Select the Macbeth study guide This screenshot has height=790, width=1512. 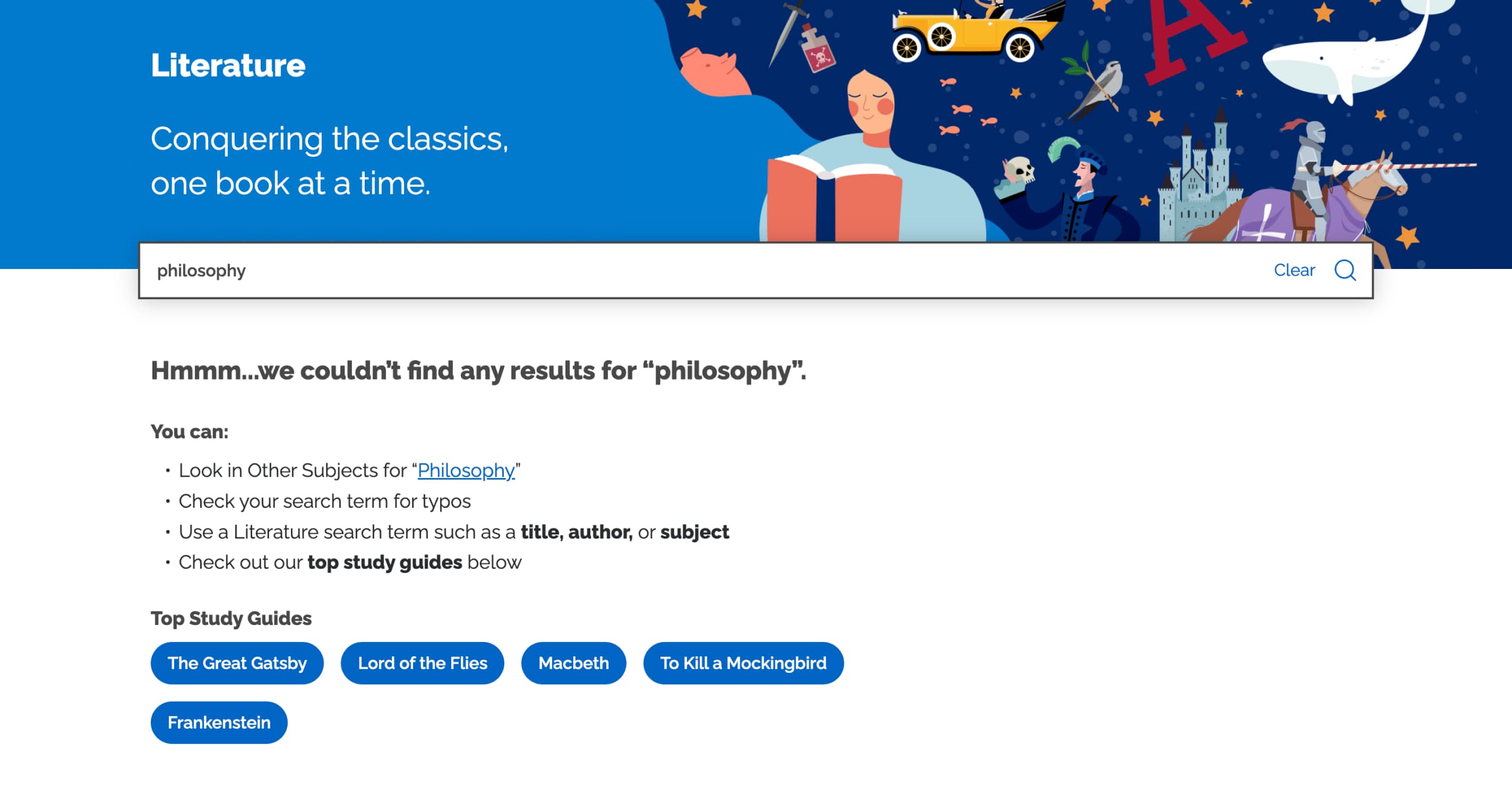[x=573, y=663]
